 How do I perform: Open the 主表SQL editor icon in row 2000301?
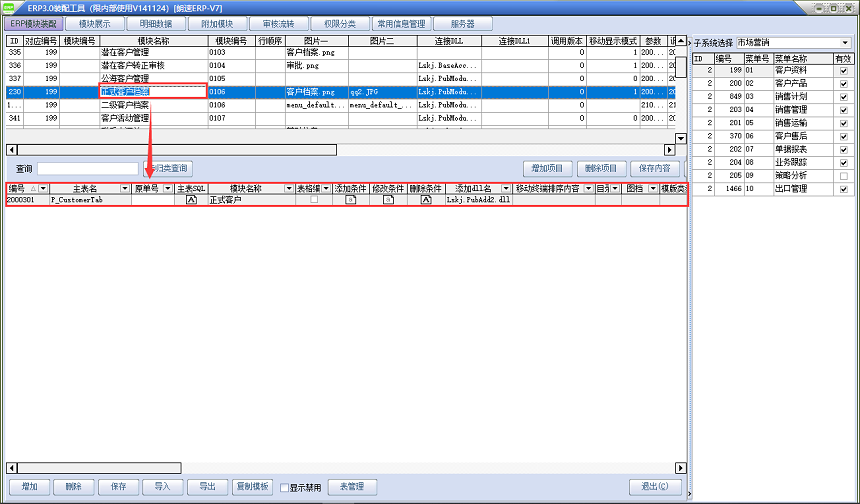tap(191, 200)
